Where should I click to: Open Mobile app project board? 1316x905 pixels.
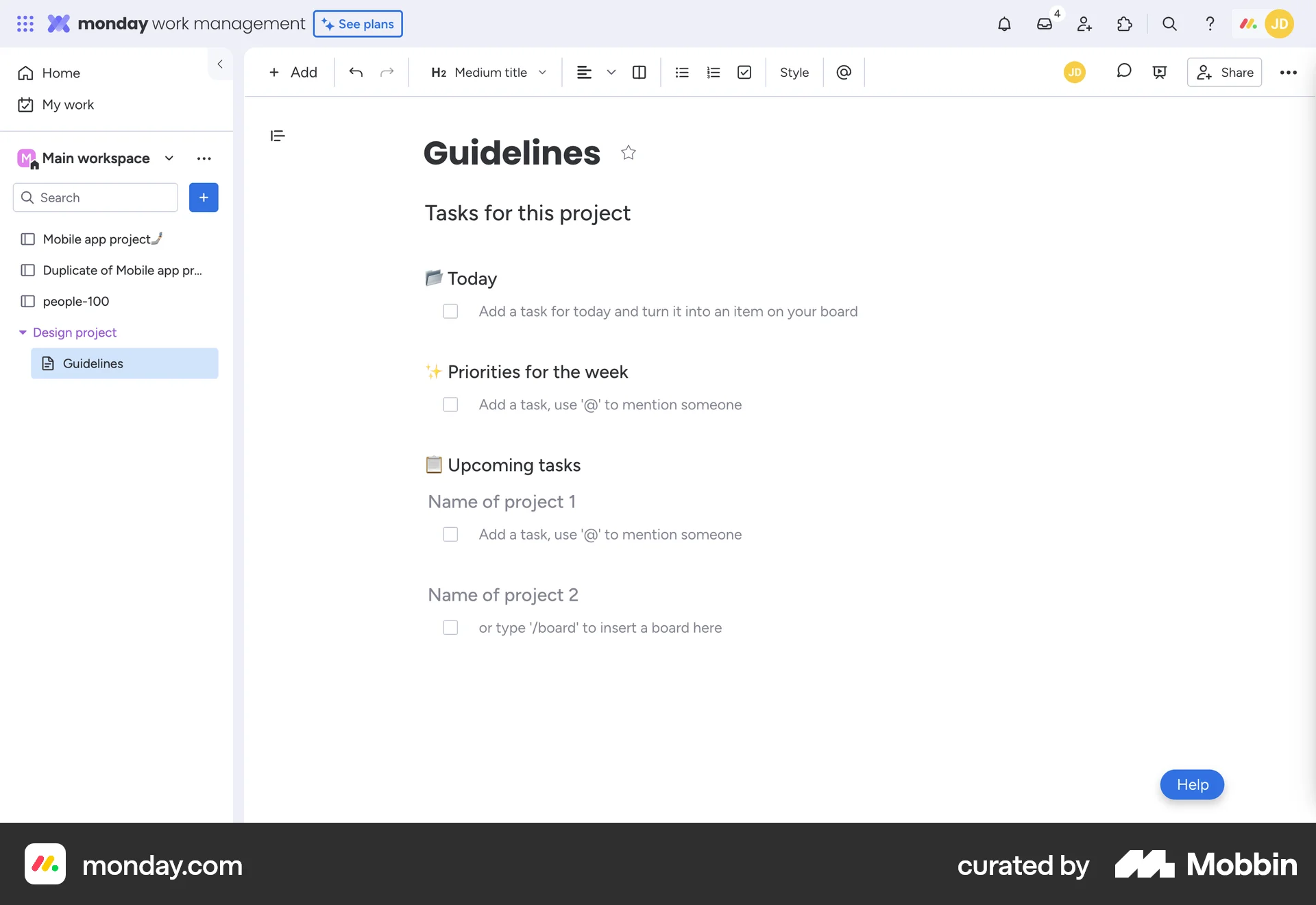tap(96, 239)
